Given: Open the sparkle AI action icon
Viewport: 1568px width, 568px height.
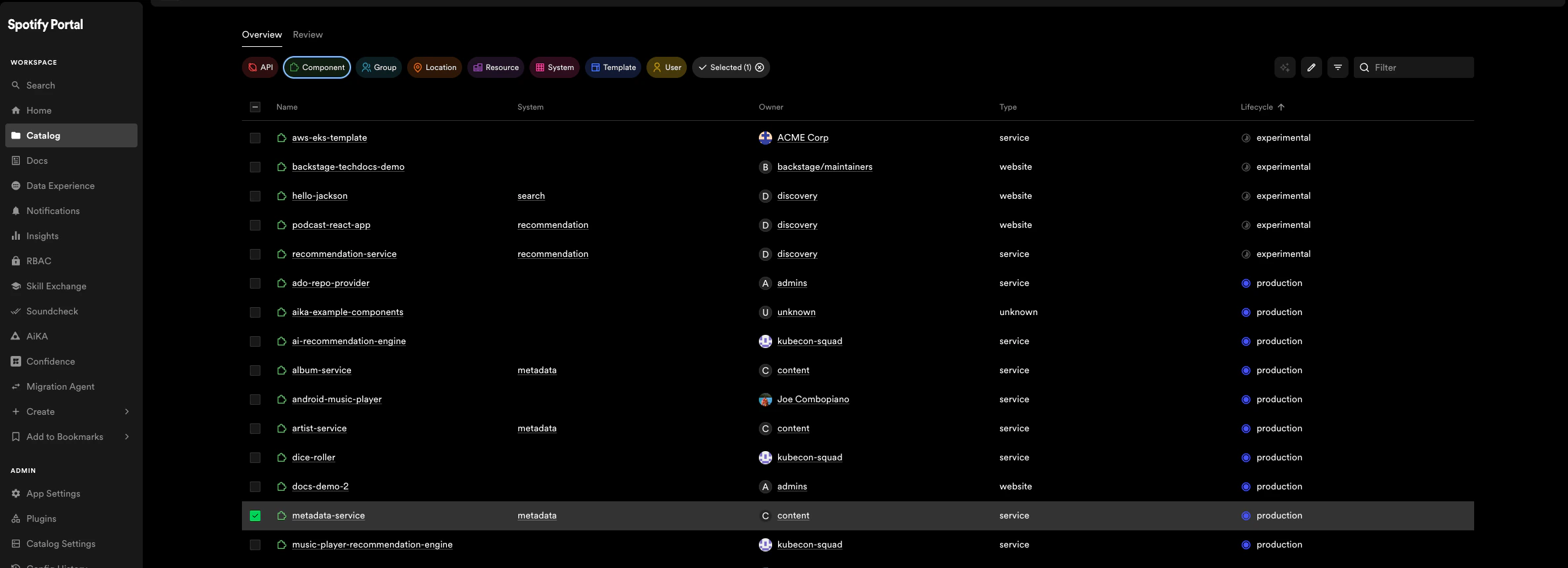Looking at the screenshot, I should (1284, 67).
